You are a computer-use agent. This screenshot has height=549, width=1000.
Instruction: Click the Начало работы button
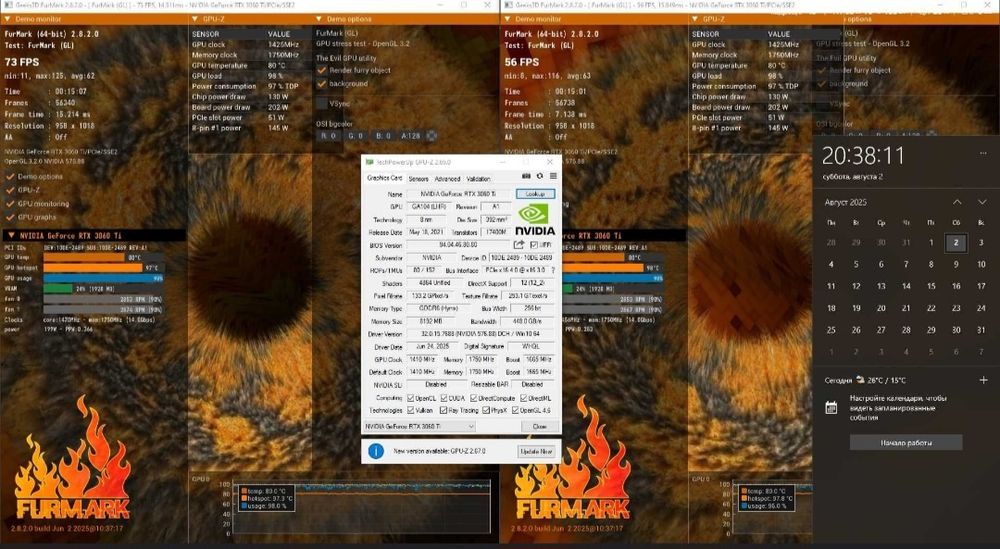pyautogui.click(x=906, y=443)
